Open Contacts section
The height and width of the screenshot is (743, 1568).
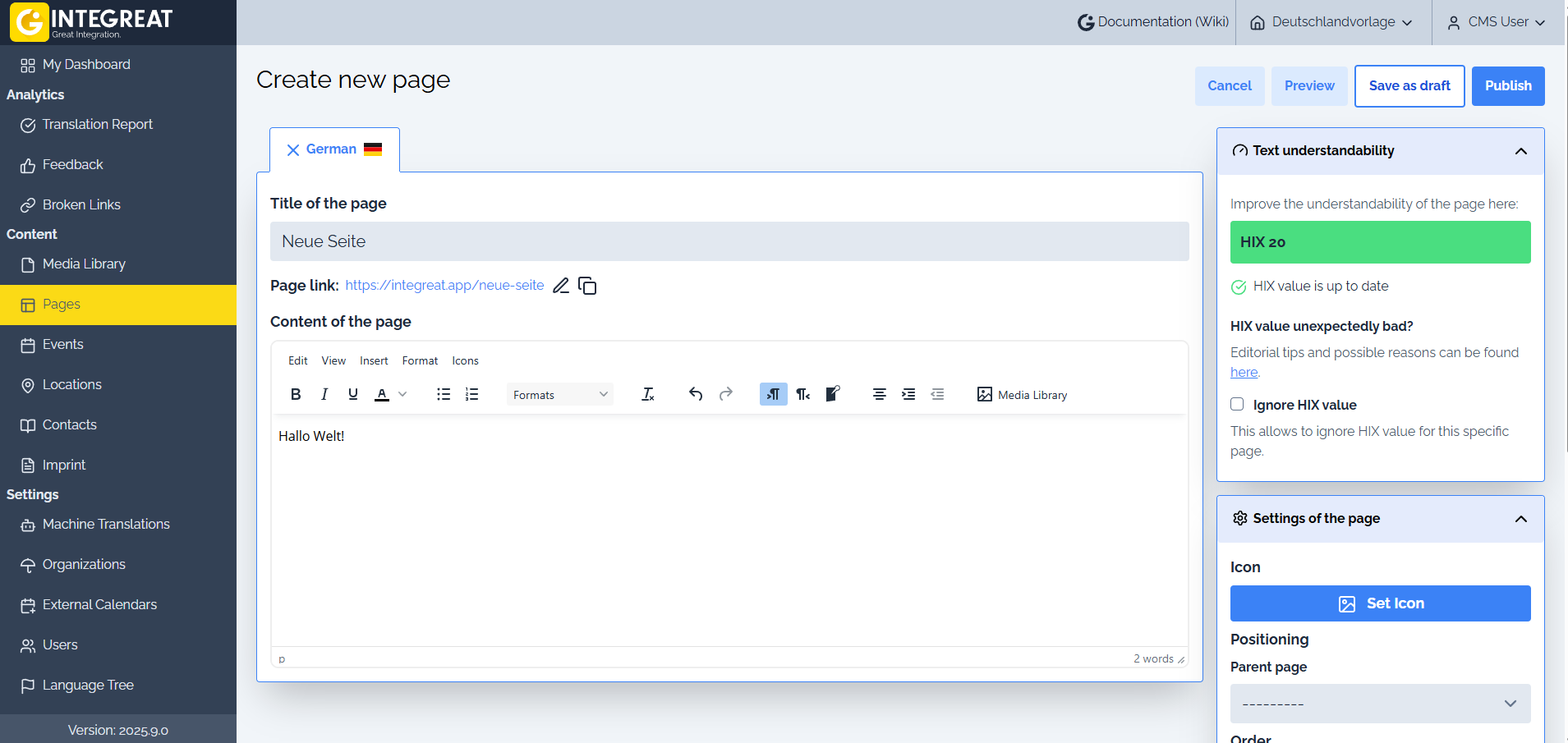(x=118, y=425)
